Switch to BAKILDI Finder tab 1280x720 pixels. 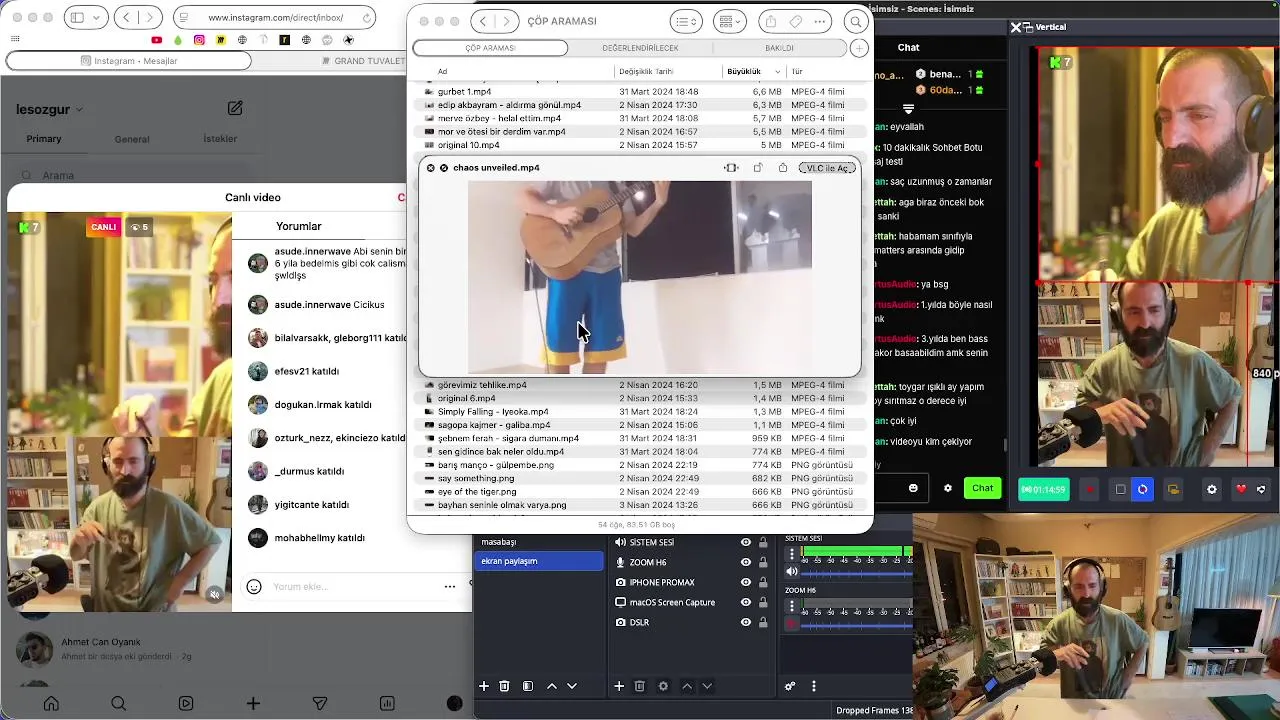[x=779, y=48]
